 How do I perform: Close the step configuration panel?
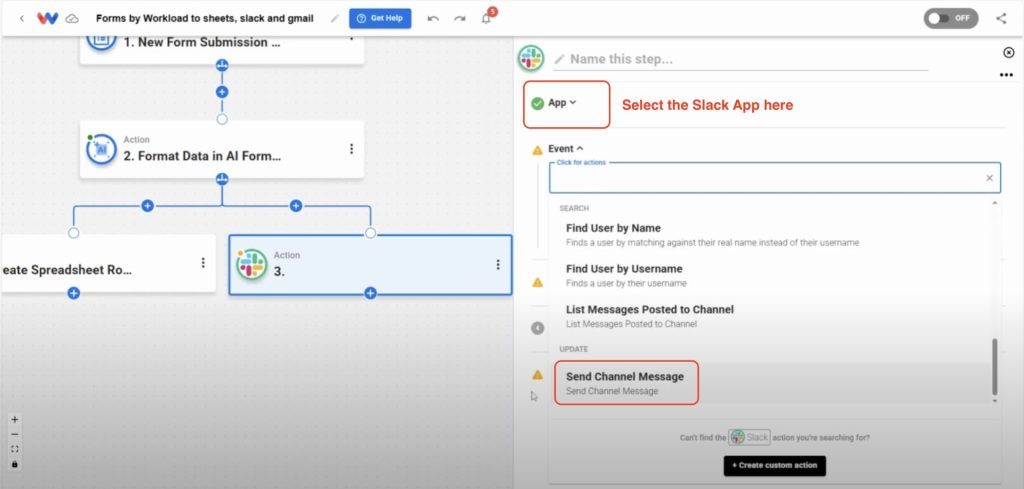point(1008,52)
